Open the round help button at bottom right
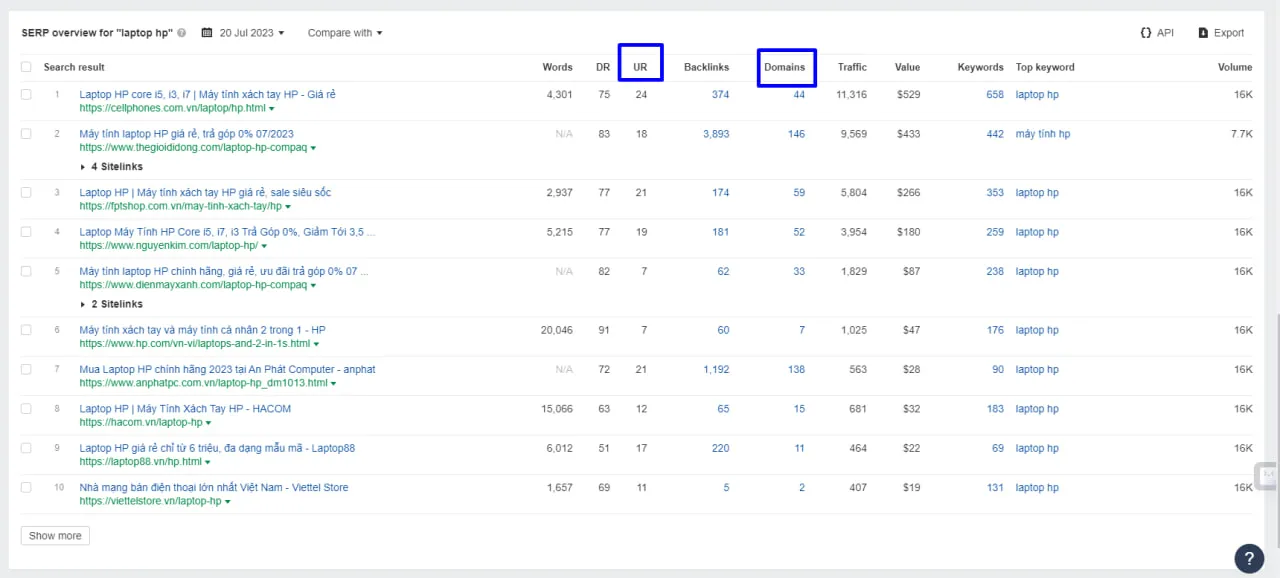The width and height of the screenshot is (1280, 578). coord(1249,558)
